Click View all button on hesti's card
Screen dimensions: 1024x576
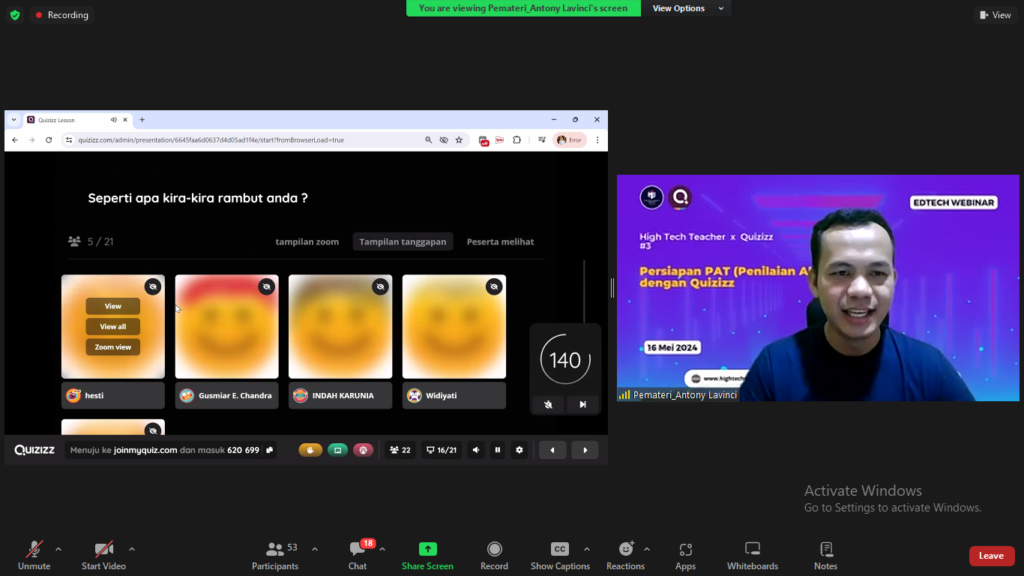tap(113, 327)
